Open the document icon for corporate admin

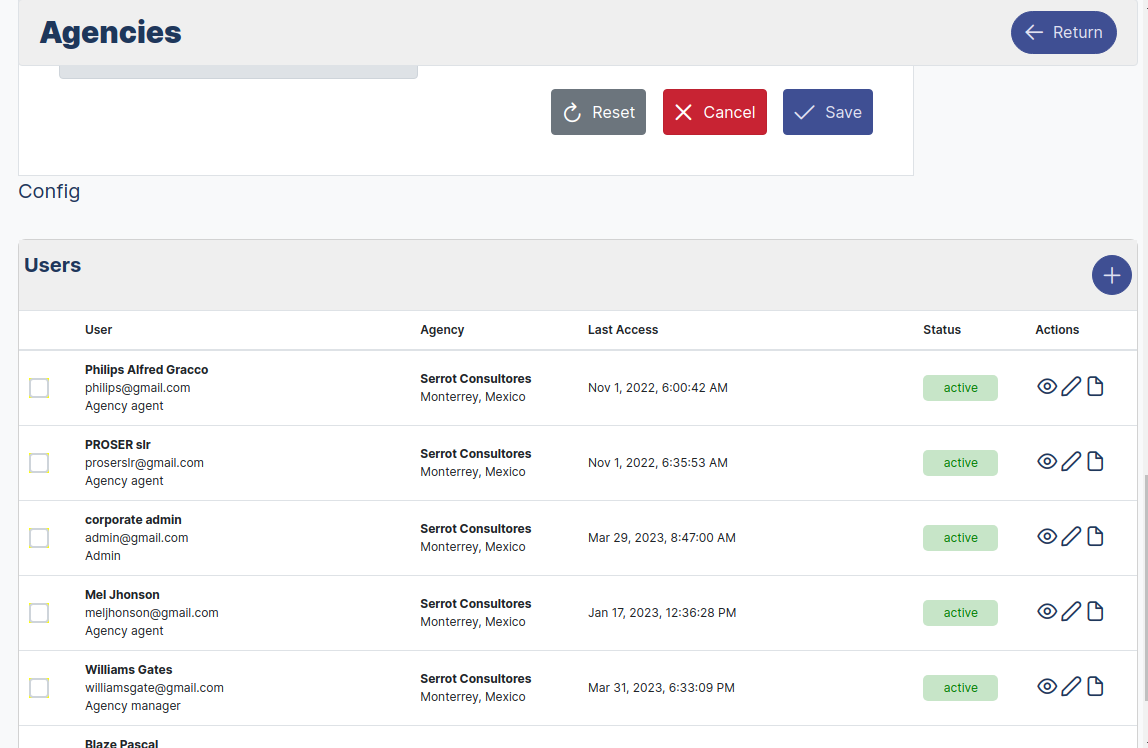point(1095,536)
